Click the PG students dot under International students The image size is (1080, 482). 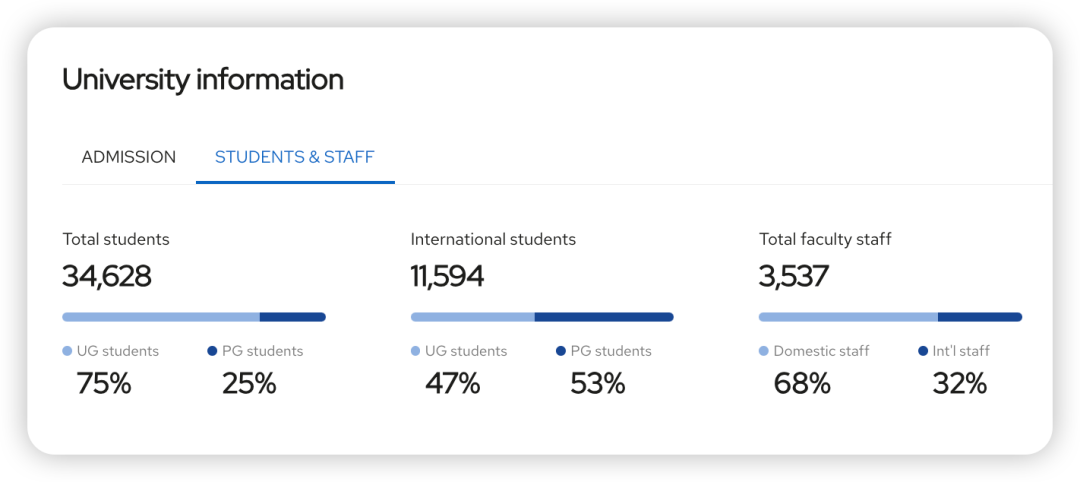pos(560,351)
